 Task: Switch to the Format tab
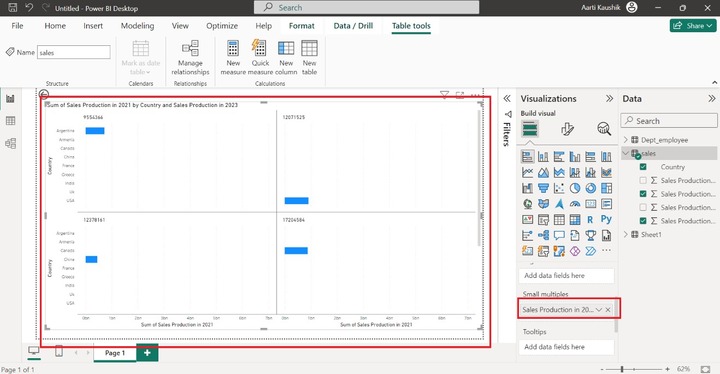[302, 26]
